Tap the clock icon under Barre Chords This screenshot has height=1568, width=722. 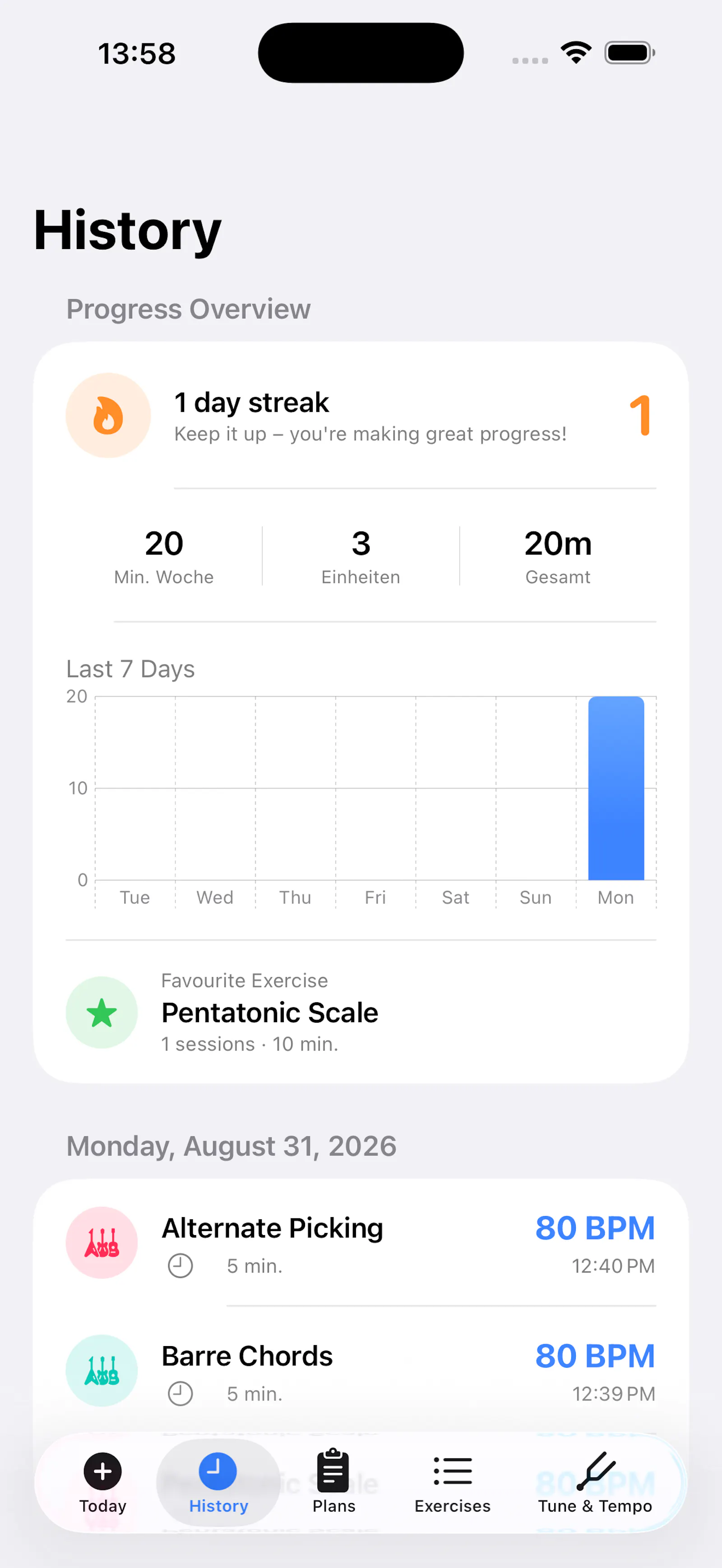(180, 1394)
